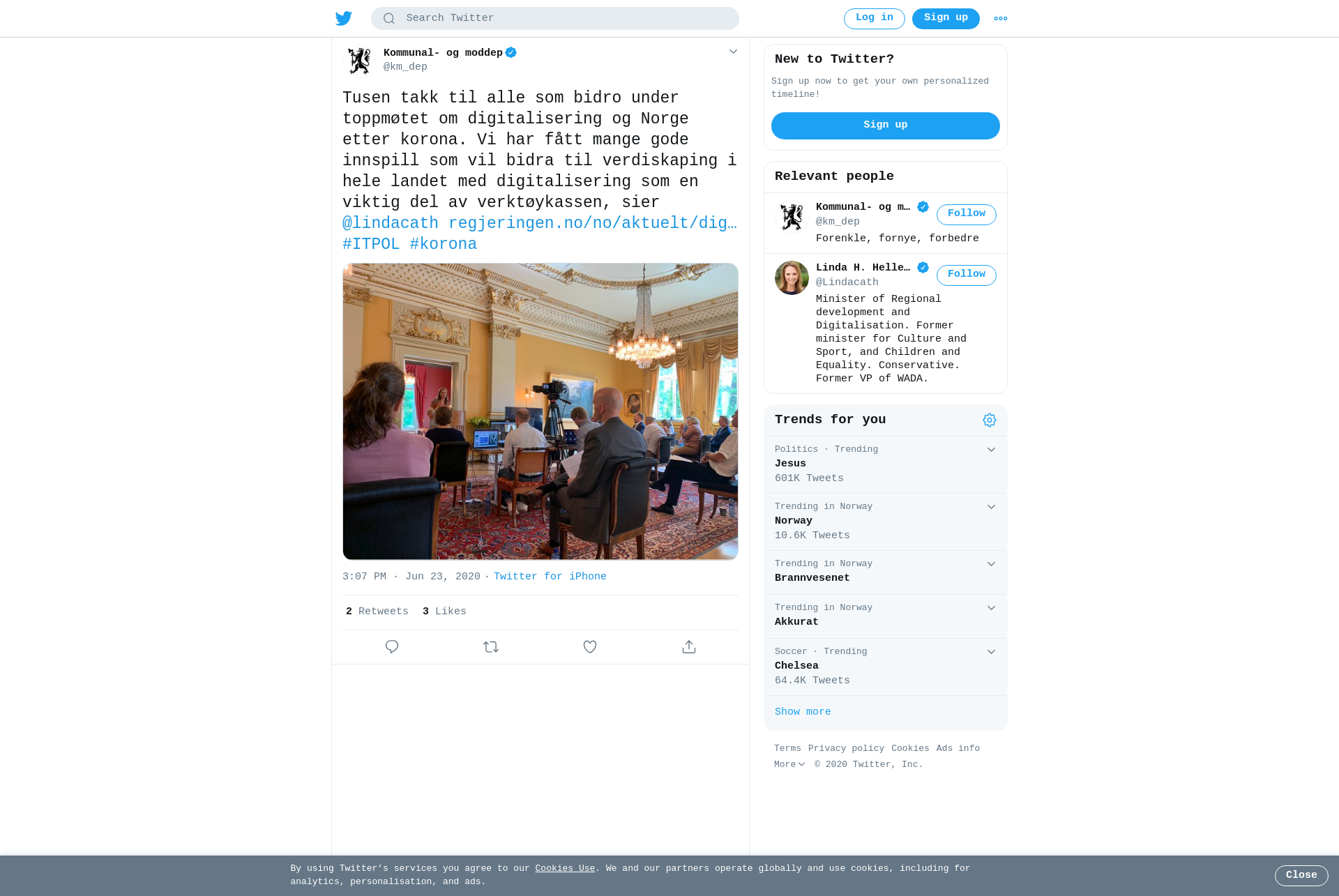Click the Log in button
The image size is (1339, 896).
click(x=875, y=19)
